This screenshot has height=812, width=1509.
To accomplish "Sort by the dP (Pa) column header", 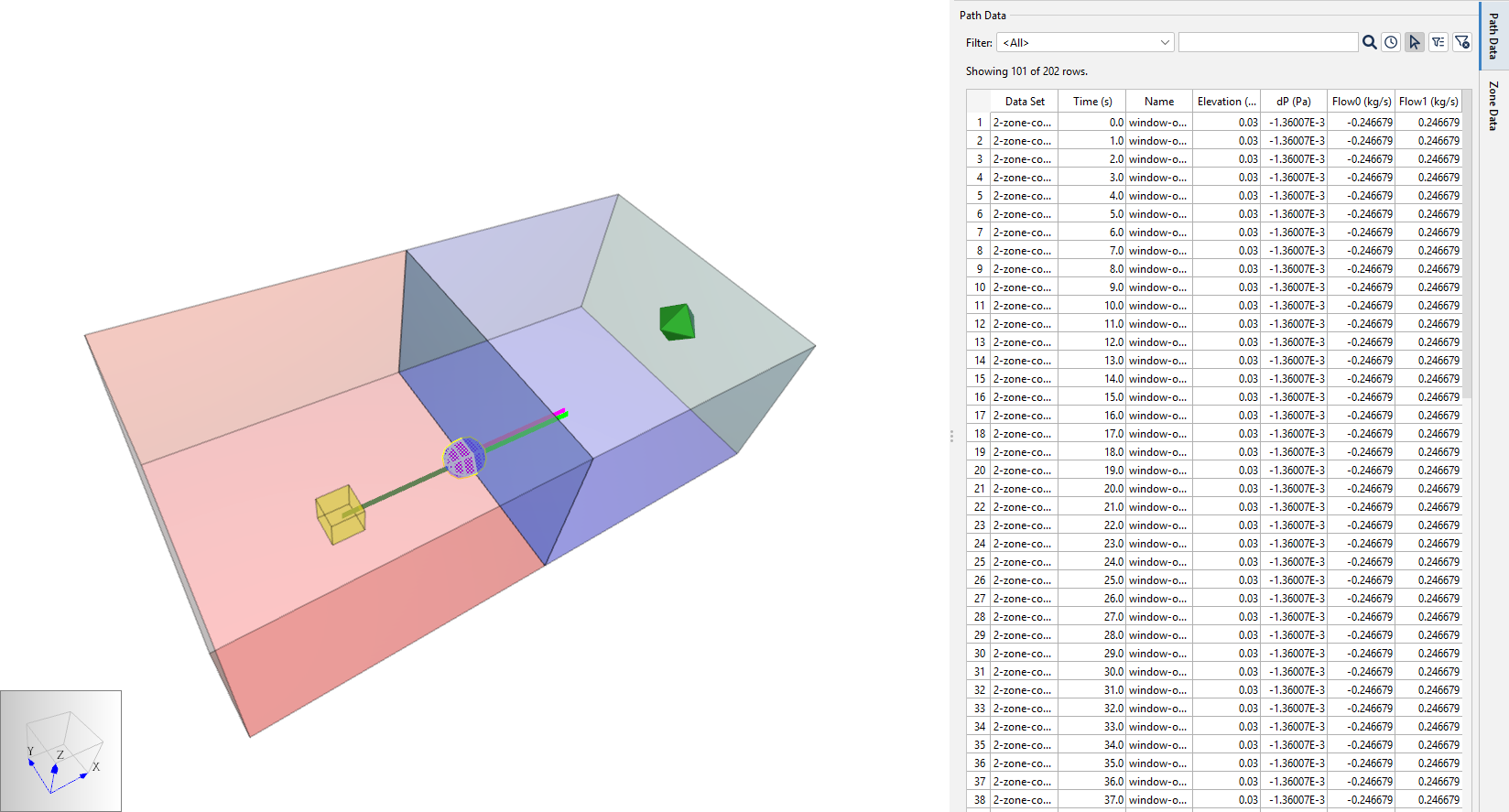I will 1294,102.
